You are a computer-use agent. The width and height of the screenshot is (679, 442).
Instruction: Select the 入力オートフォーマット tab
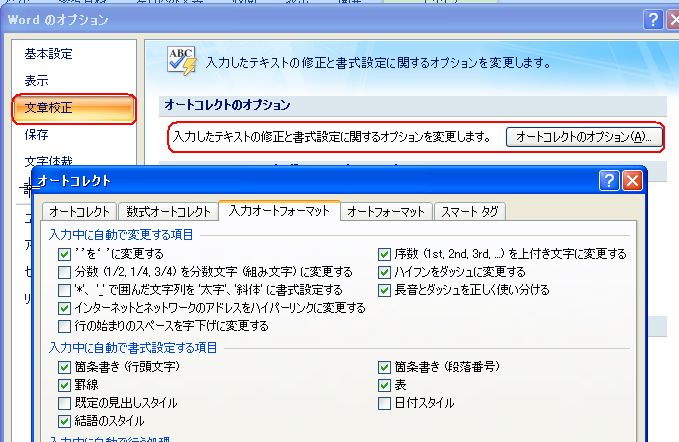279,211
